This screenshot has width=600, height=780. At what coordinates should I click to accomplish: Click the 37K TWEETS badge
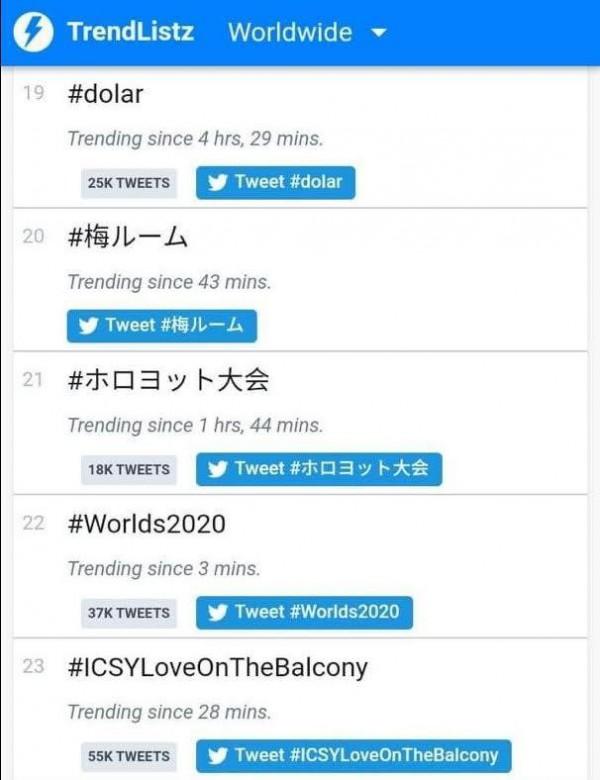(x=129, y=613)
